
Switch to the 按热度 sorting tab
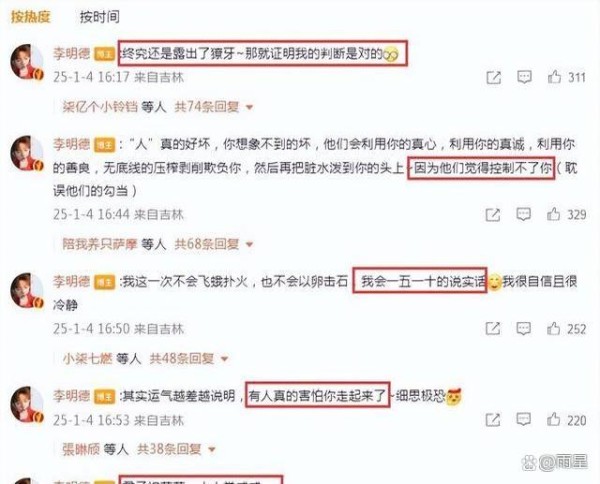pyautogui.click(x=31, y=16)
